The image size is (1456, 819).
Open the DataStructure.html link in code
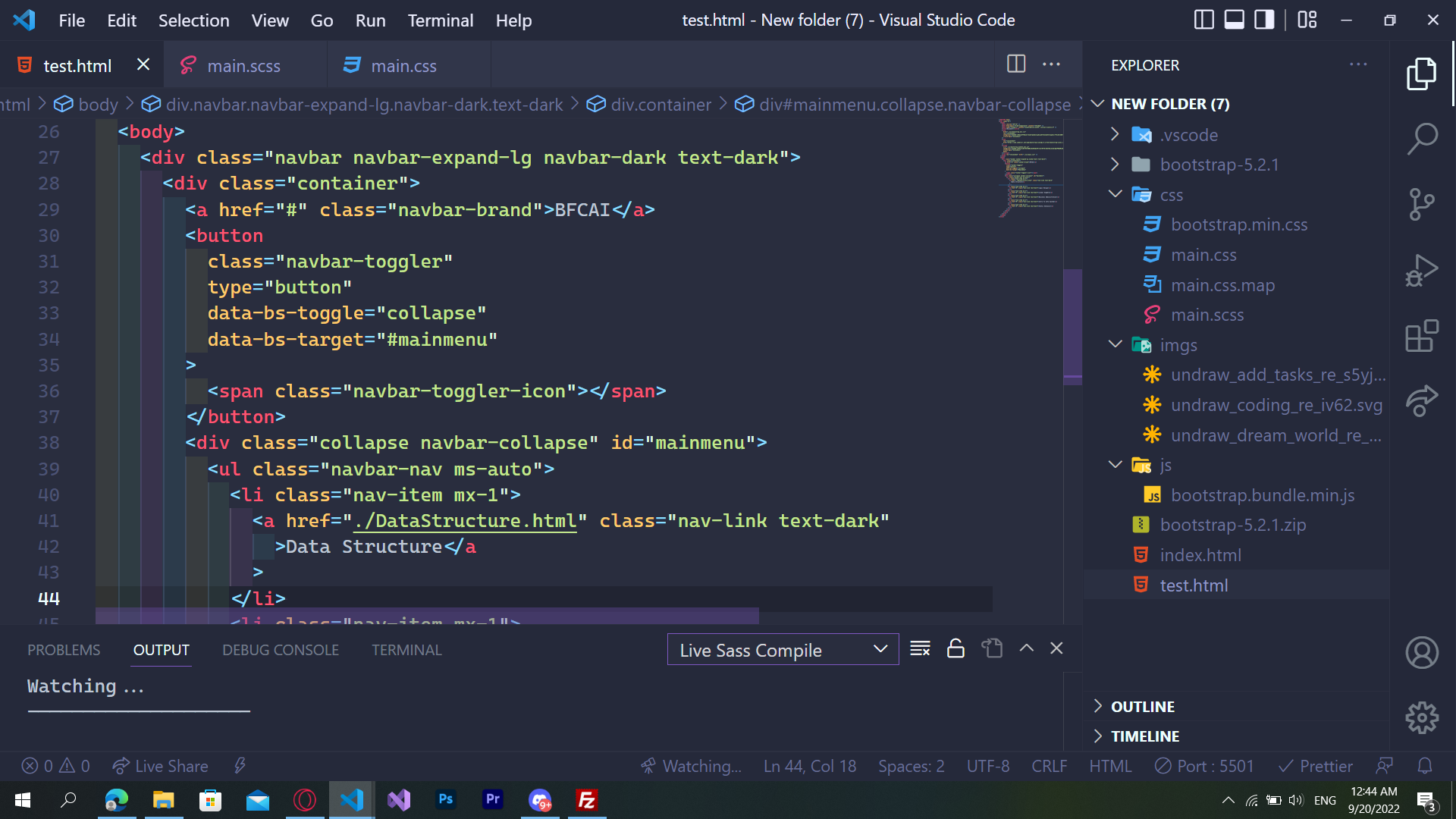466,521
